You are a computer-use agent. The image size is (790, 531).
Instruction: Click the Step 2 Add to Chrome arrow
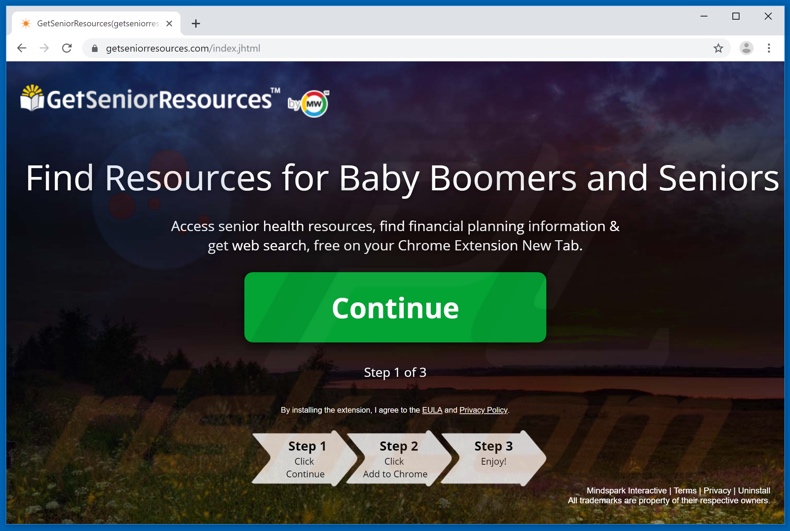coord(398,458)
